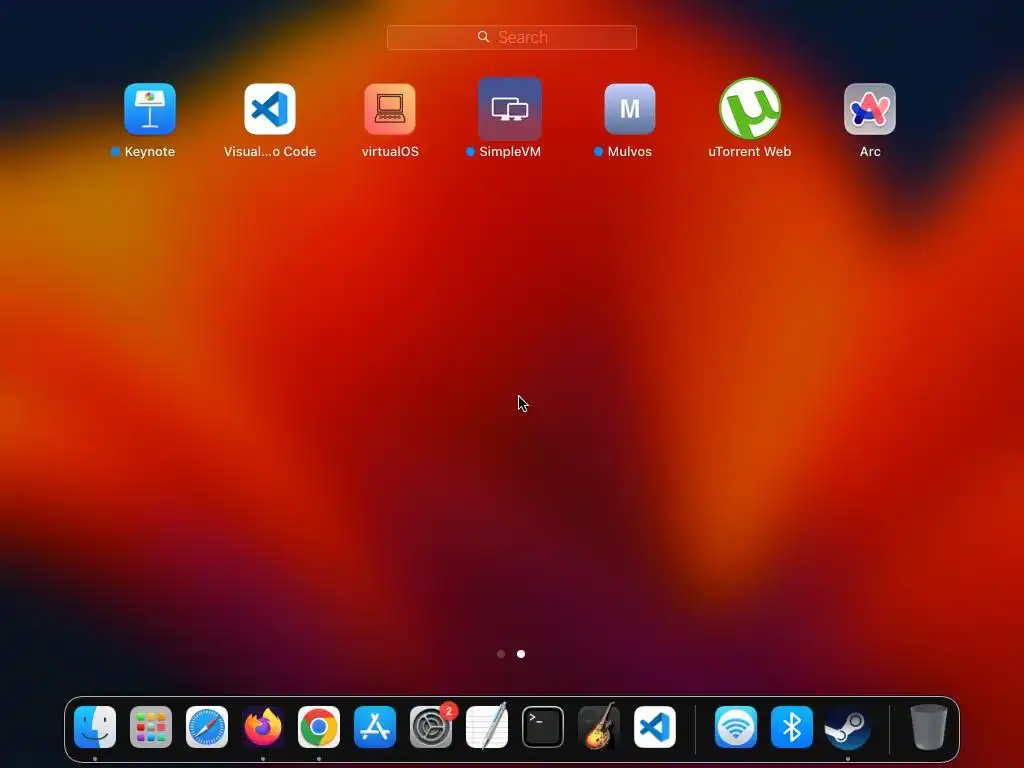Click the Wi-Fi icon in the Dock
The width and height of the screenshot is (1024, 768).
(736, 727)
